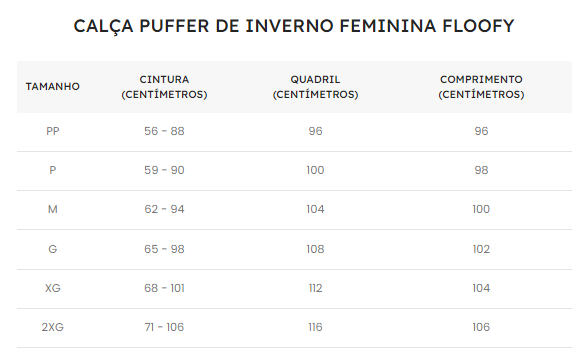Viewport: 587px width, 362px height.
Task: Select the 2XG size row label
Action: (53, 327)
